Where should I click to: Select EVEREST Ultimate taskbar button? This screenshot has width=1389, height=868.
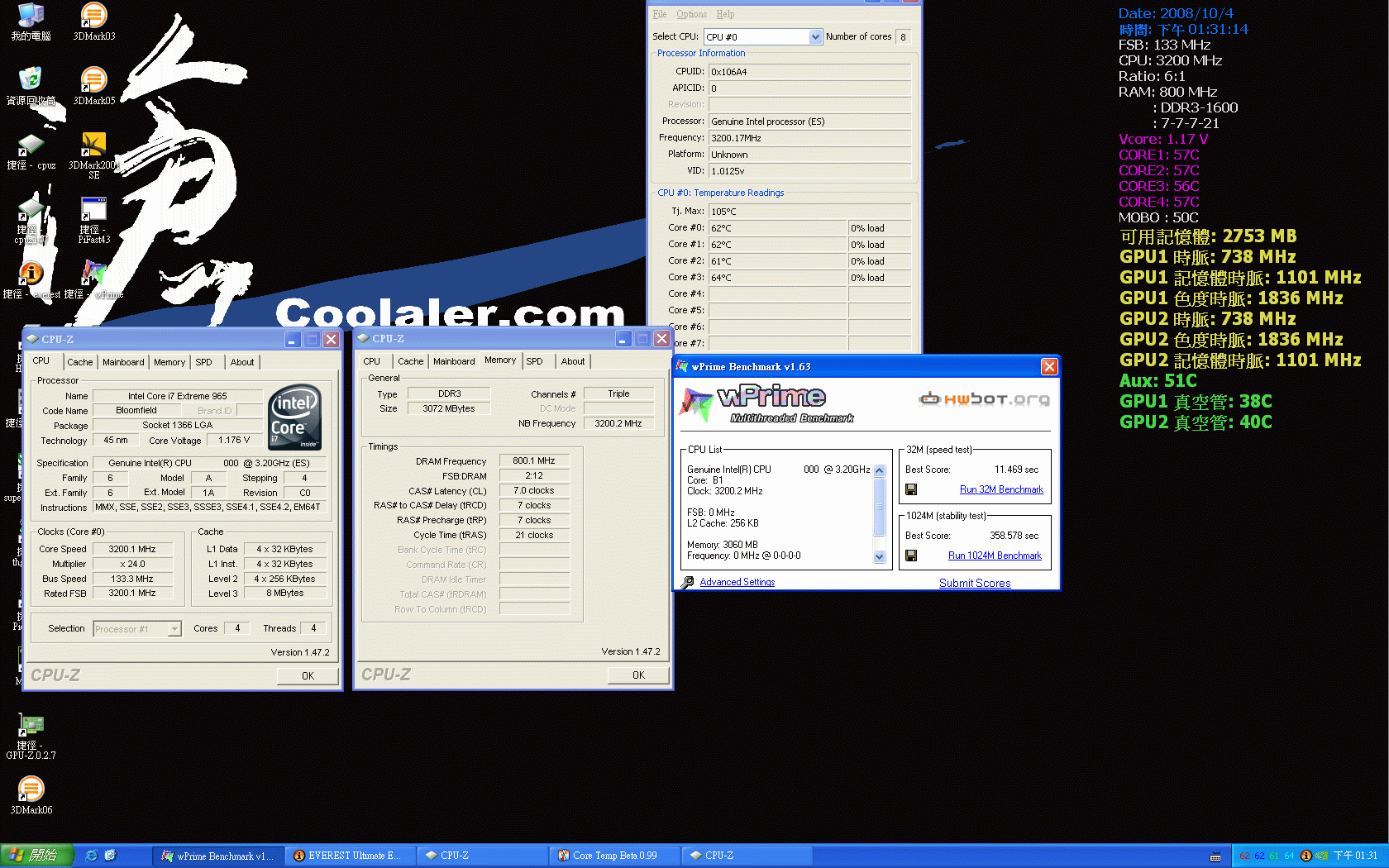[350, 856]
